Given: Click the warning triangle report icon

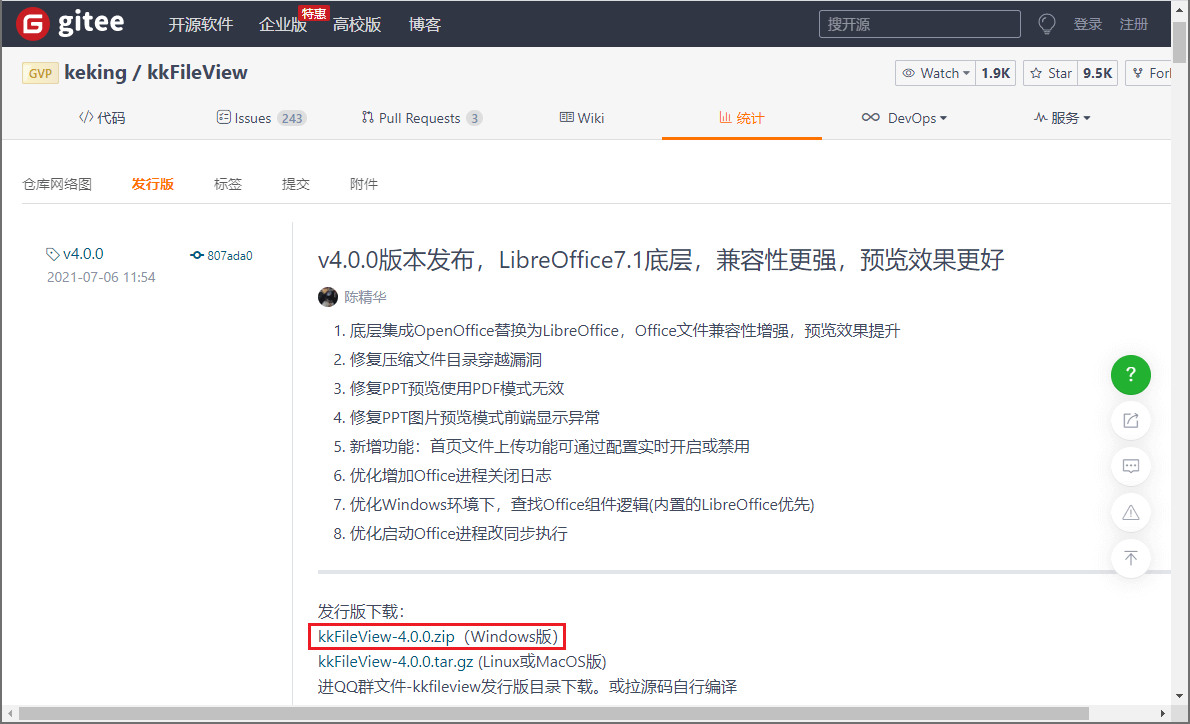Looking at the screenshot, I should (1131, 512).
